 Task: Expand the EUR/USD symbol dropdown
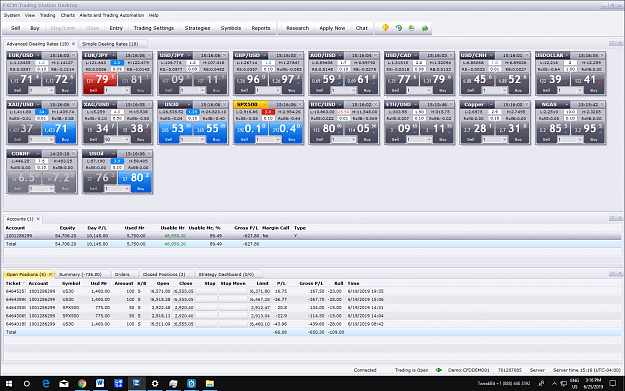[x=38, y=55]
